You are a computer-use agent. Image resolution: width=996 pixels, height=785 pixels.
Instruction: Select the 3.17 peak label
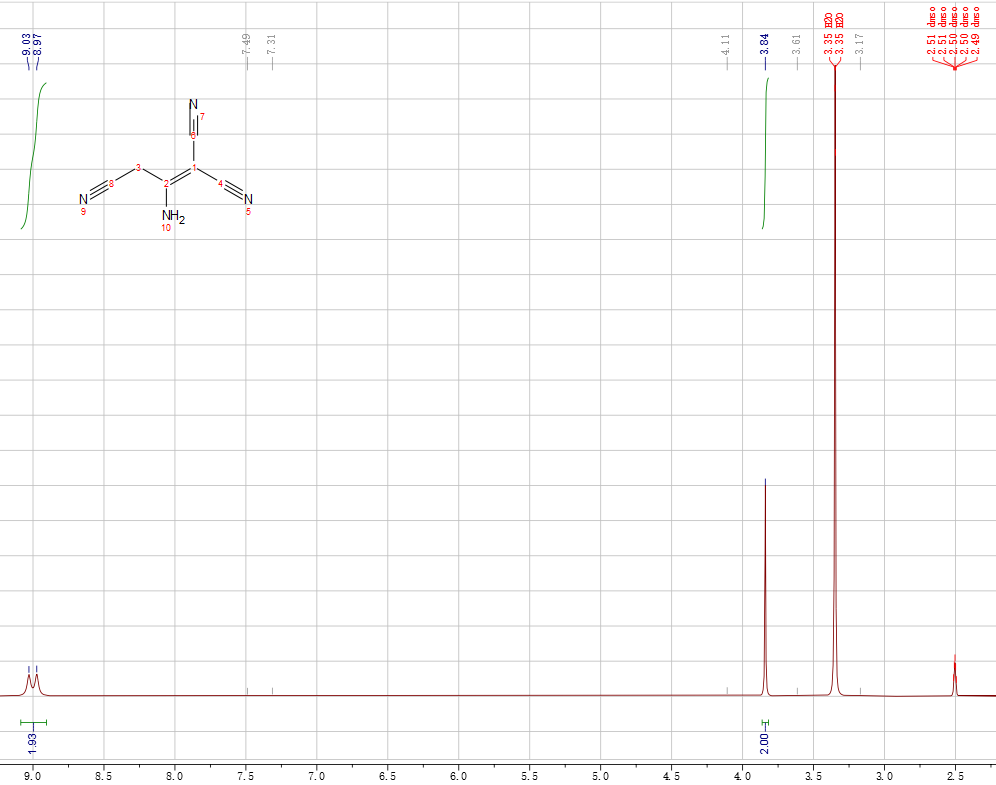(x=860, y=44)
